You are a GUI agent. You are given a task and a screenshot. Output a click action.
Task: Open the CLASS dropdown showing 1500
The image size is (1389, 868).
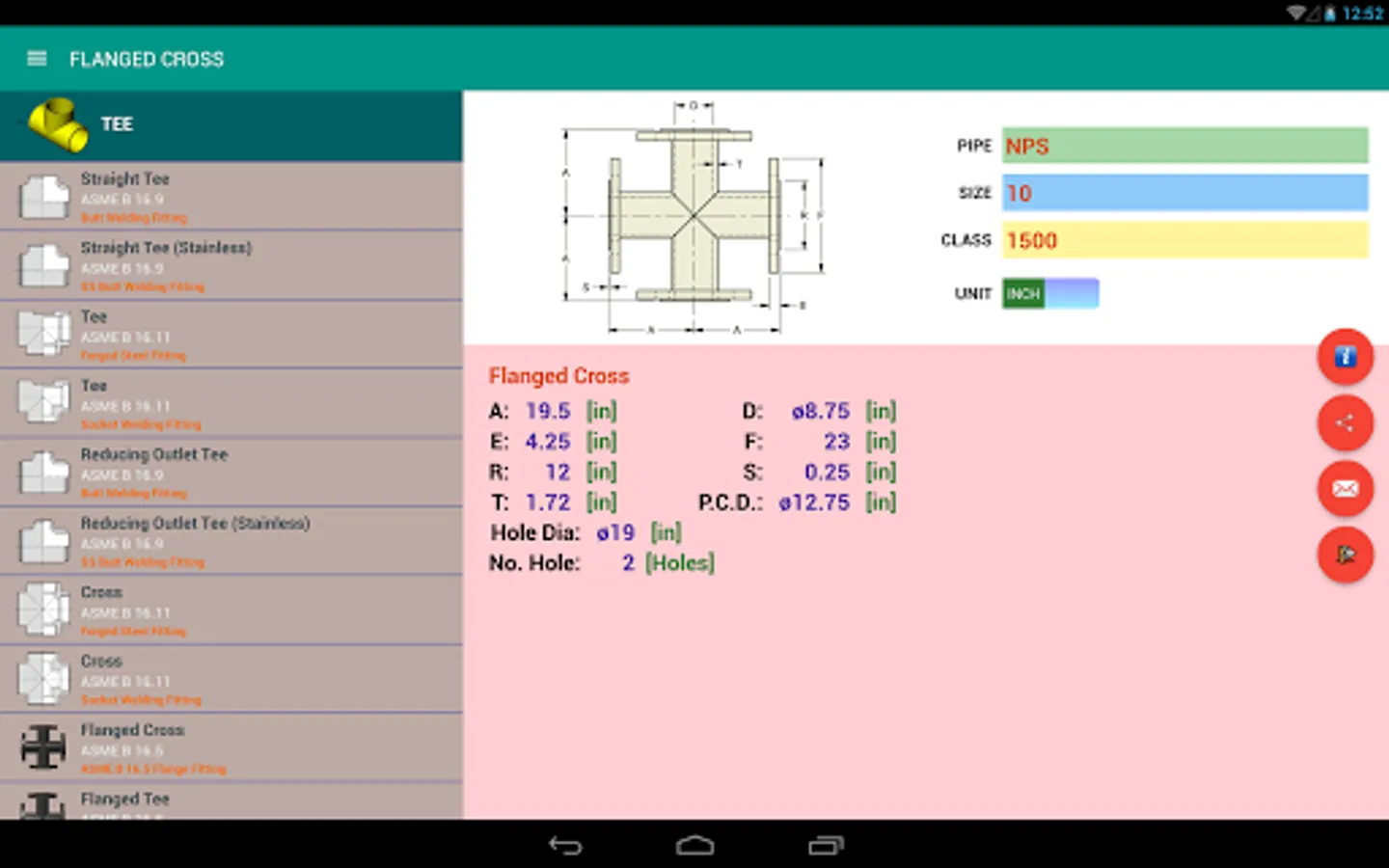coord(1185,240)
